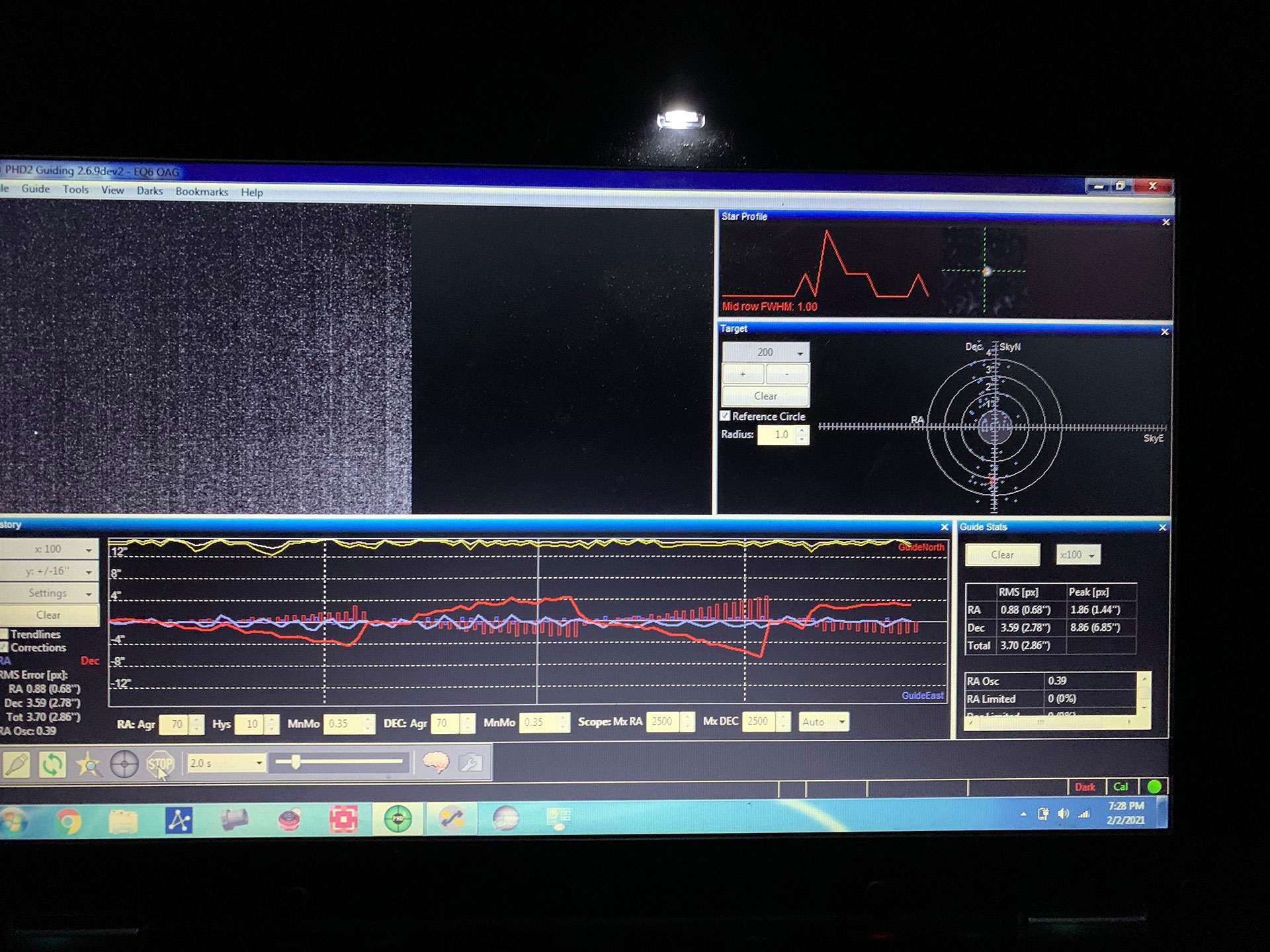The image size is (1270, 952).
Task: Clear the history graph data
Action: pos(49,615)
